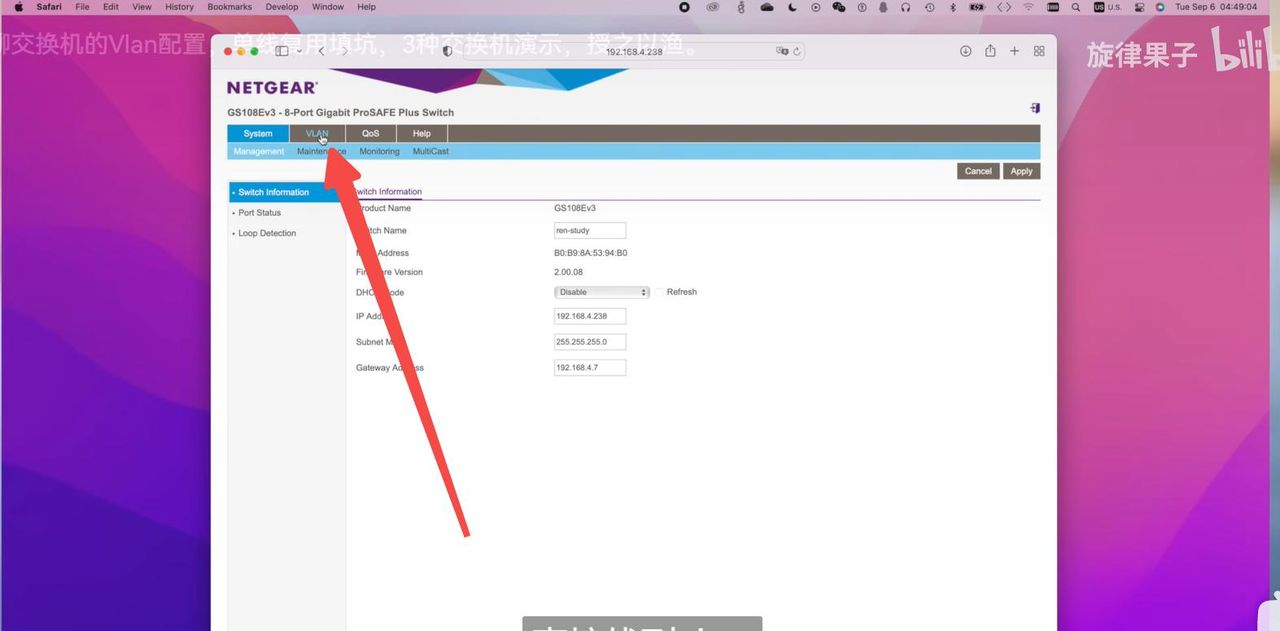Click the firmware version value 2.00.08
1280x631 pixels.
coord(568,272)
